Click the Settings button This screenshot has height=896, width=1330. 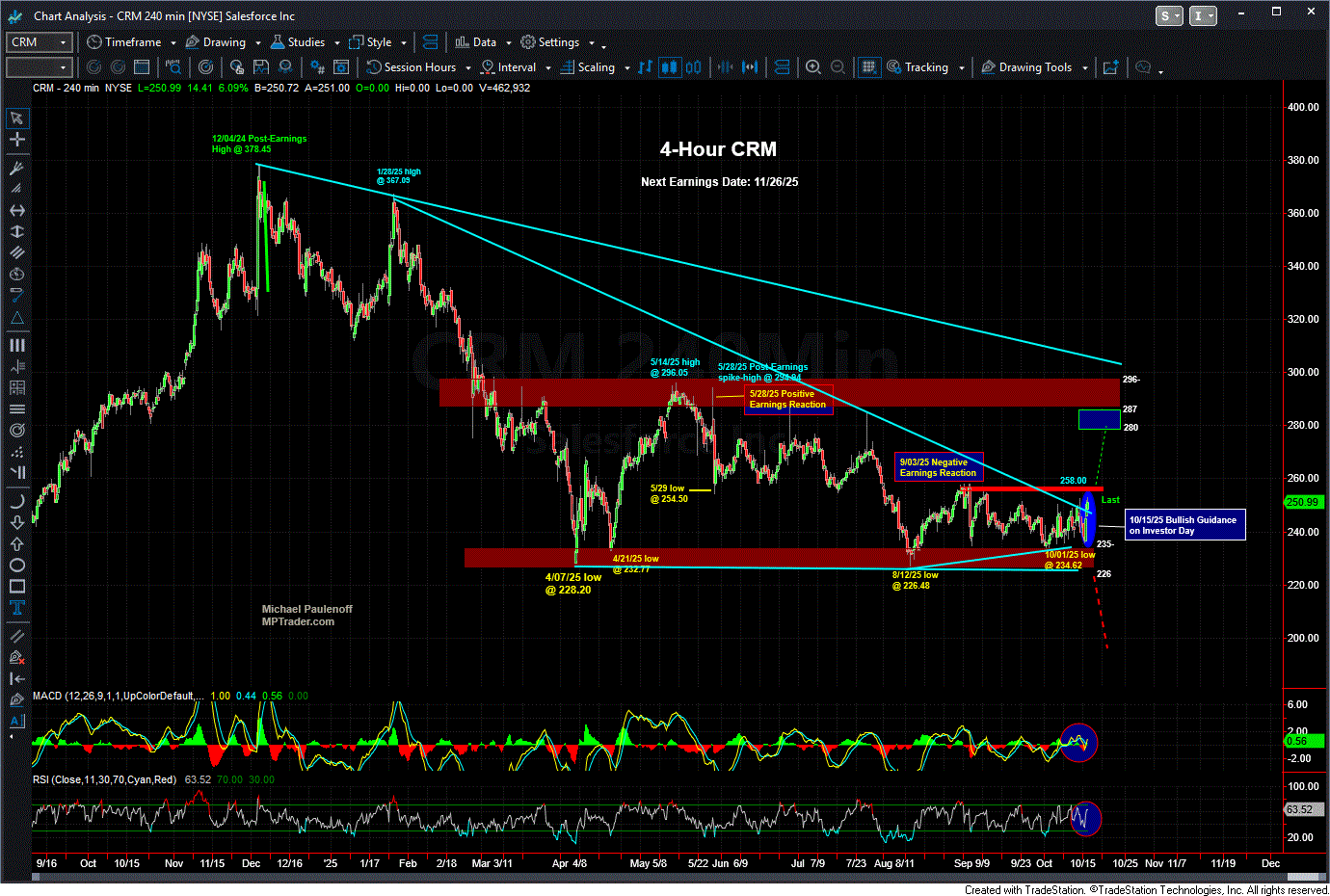550,42
